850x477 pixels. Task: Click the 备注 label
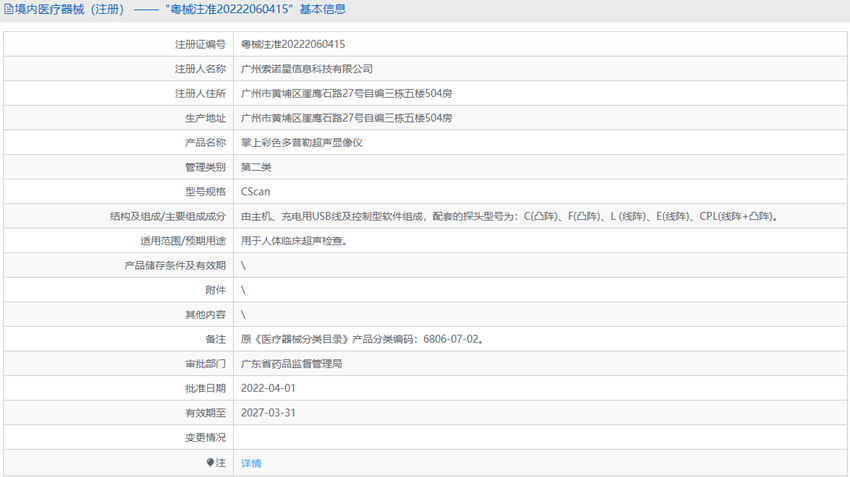[215, 339]
